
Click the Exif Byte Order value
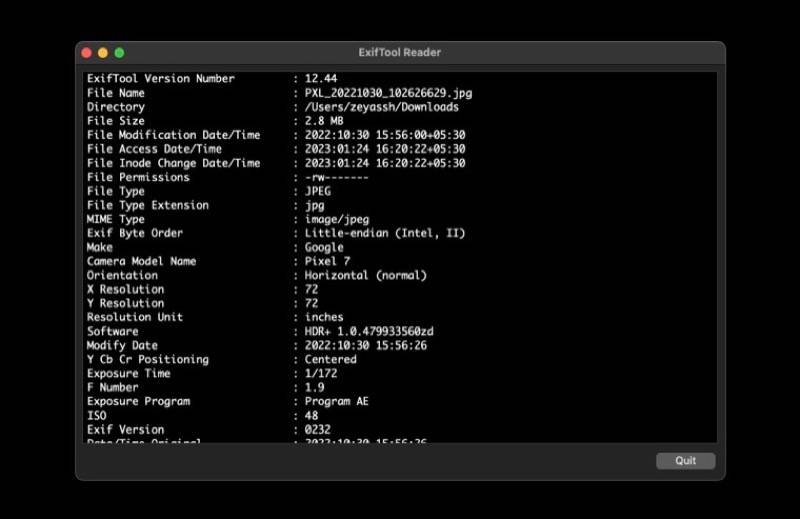385,233
